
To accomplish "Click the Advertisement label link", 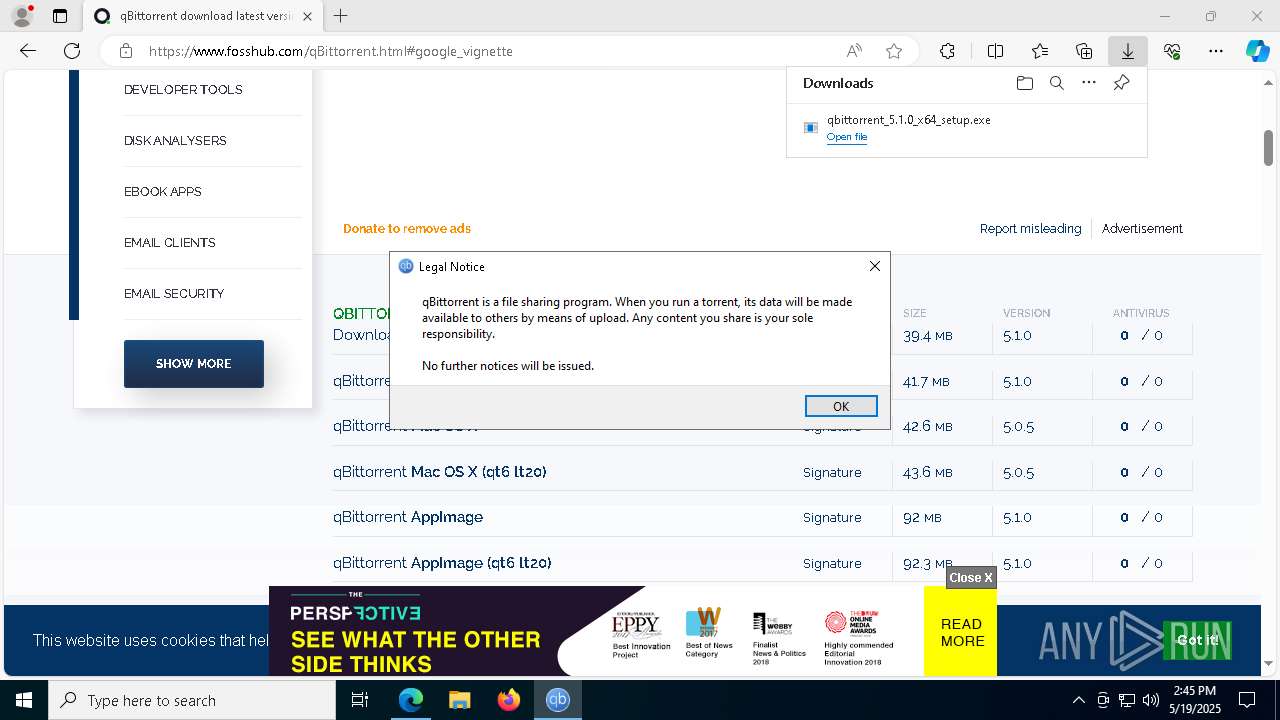I will tap(1142, 229).
